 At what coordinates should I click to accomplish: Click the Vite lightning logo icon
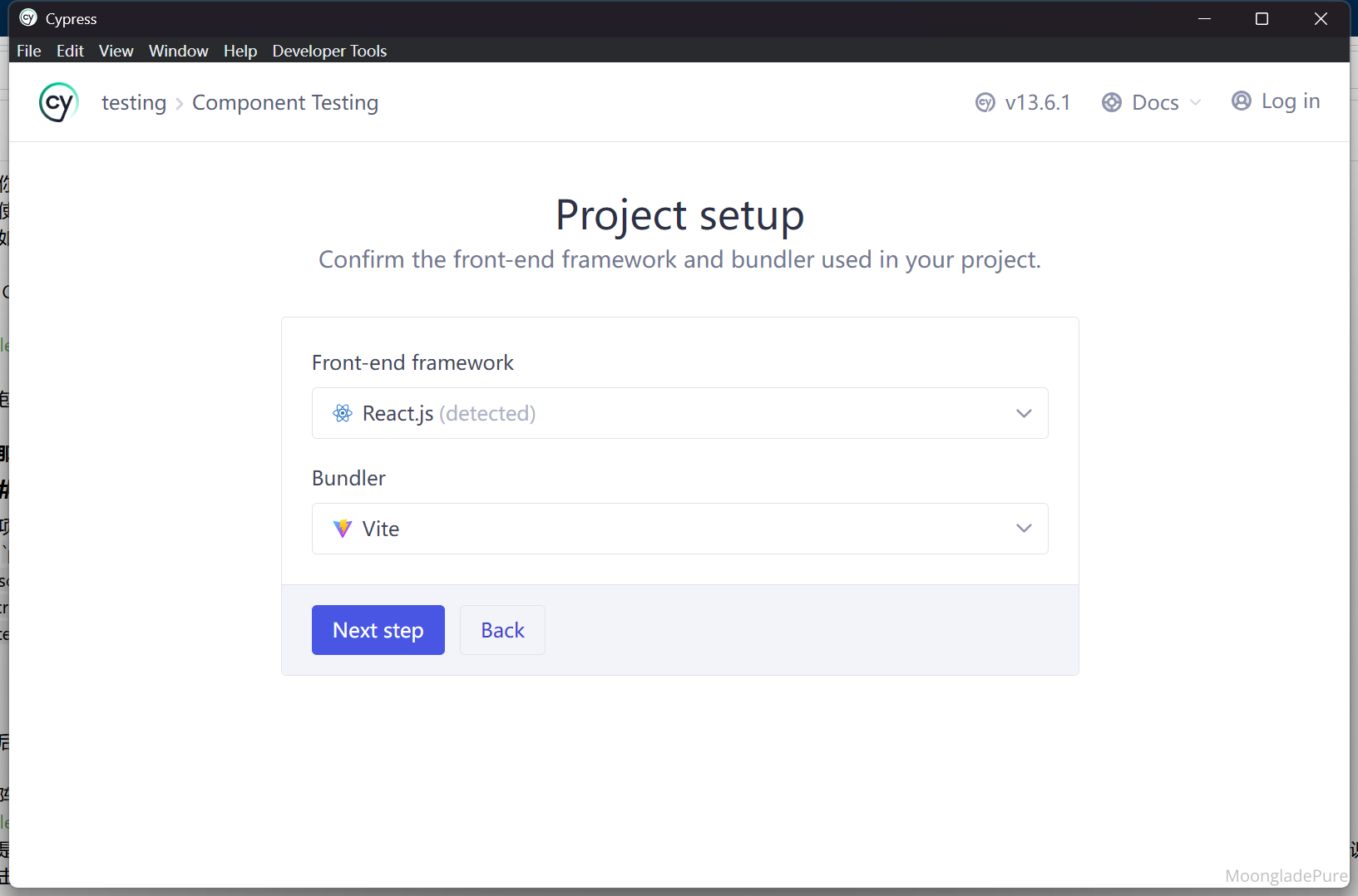pyautogui.click(x=343, y=529)
